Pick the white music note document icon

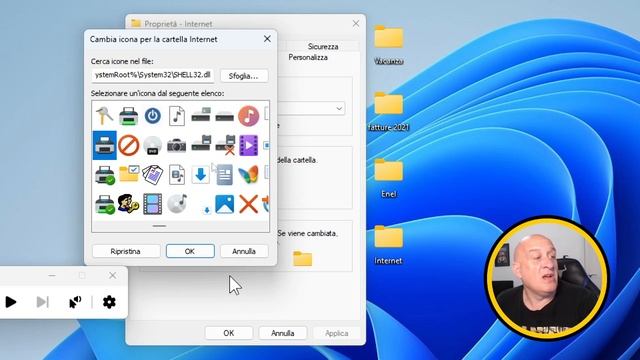click(x=176, y=116)
